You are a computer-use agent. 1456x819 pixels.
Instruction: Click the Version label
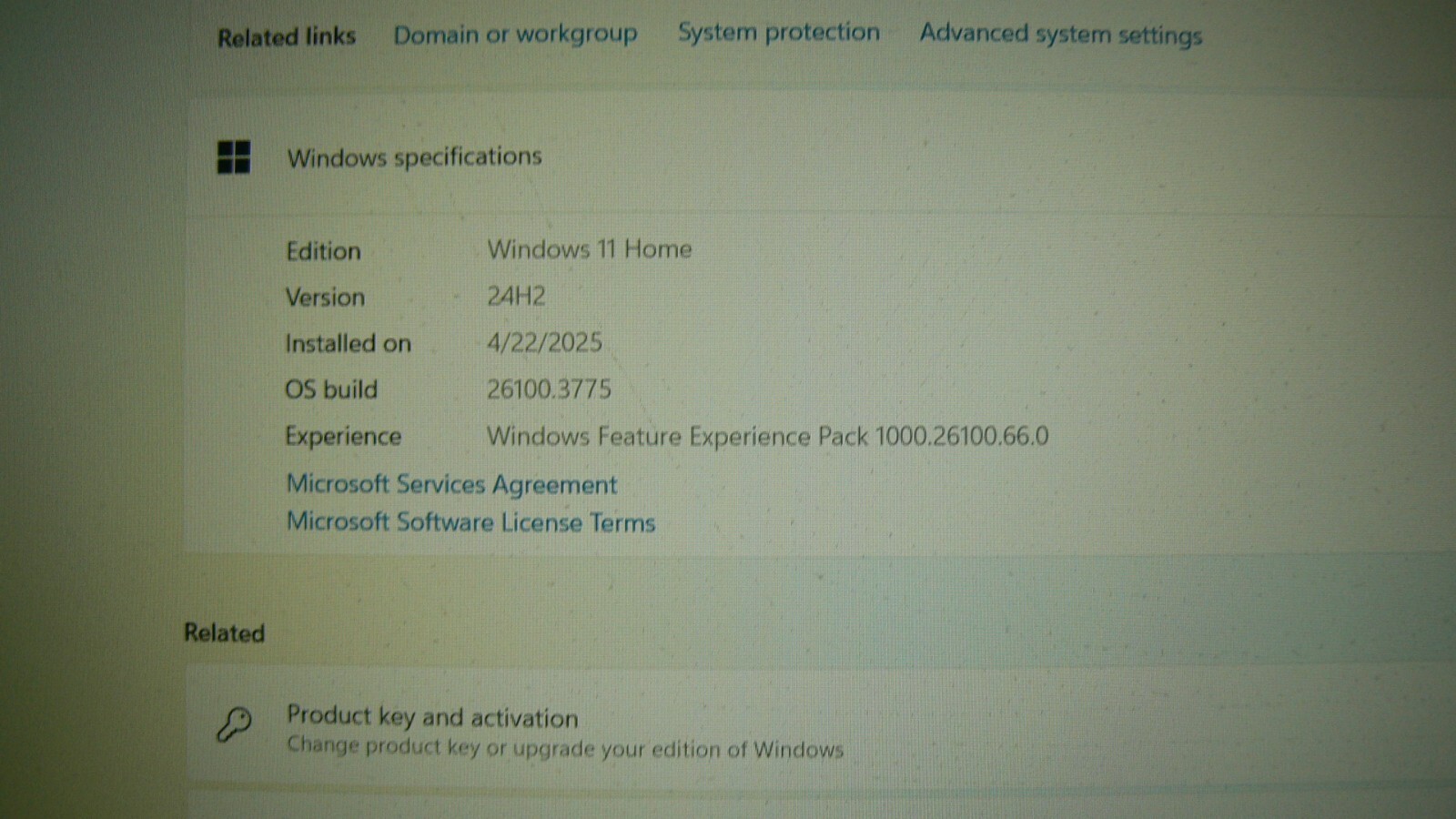(325, 298)
